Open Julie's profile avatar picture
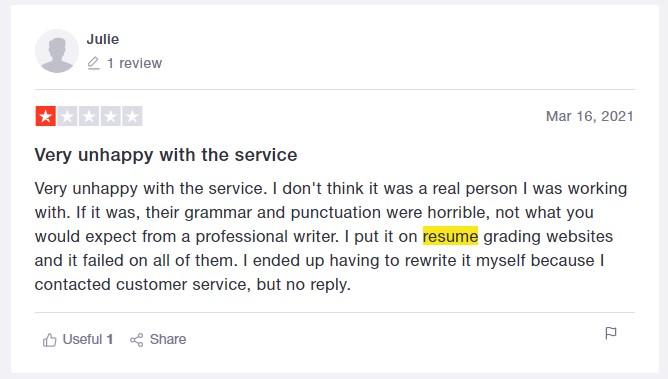Viewport: 668px width, 379px height. [57, 51]
